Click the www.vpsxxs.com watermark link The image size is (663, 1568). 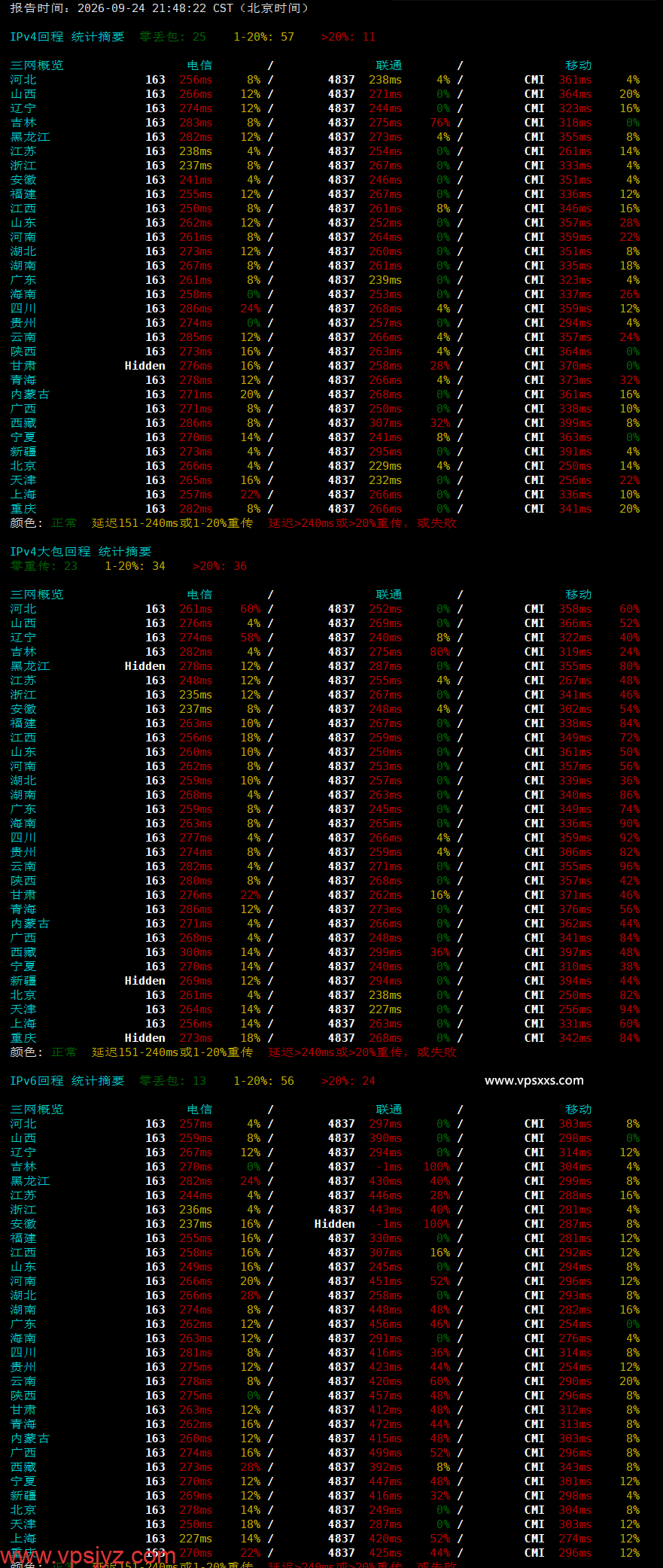point(534,1080)
